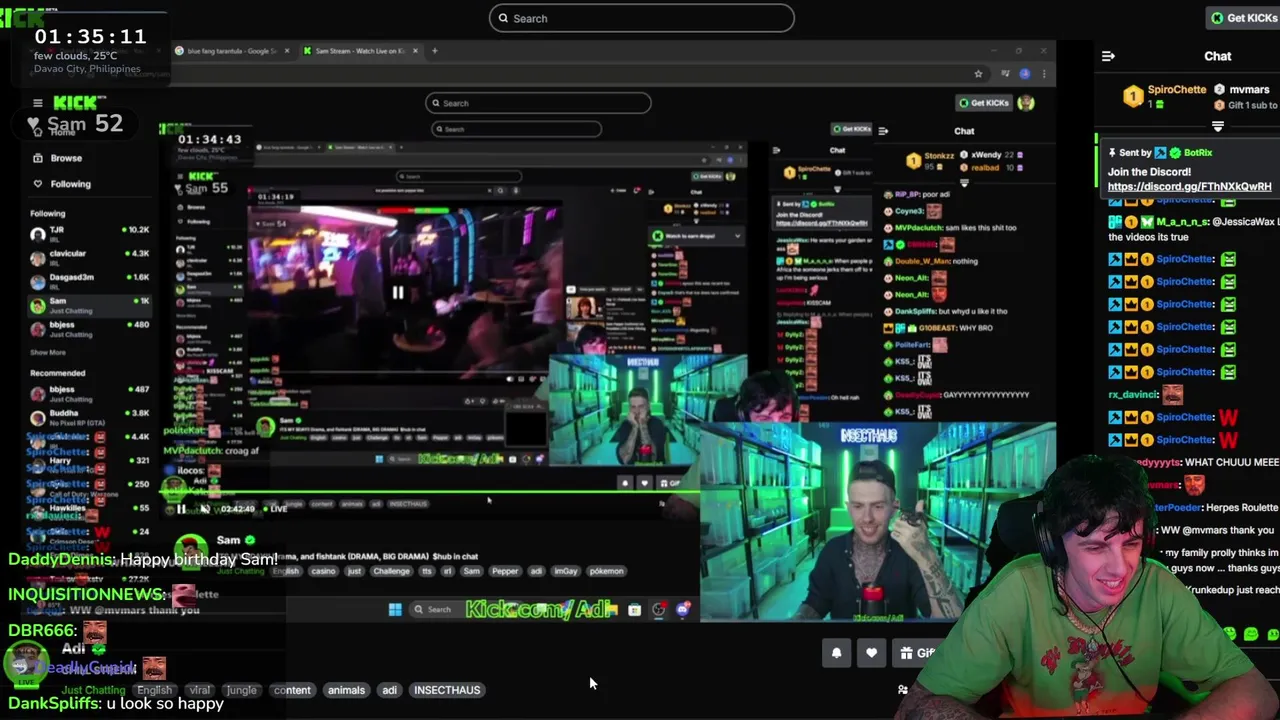Expand the chat gifters leaderboard chevron
Screen dimensions: 1280x720
click(x=1218, y=127)
